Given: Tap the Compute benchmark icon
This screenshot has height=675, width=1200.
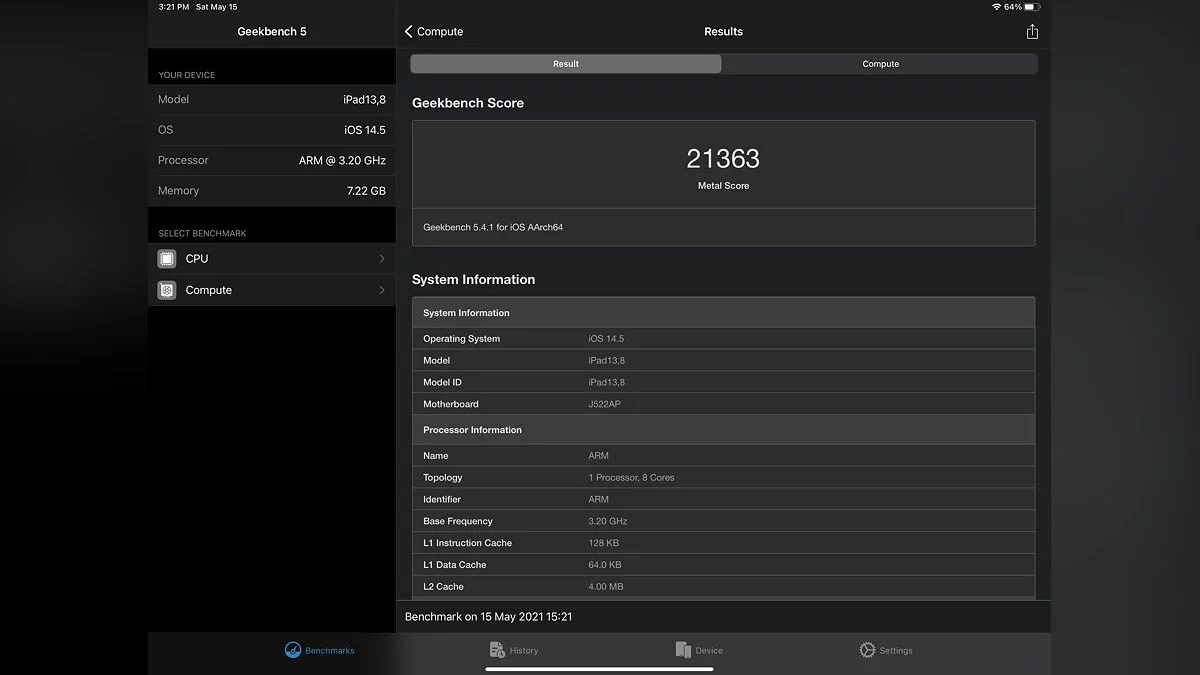Looking at the screenshot, I should [167, 290].
